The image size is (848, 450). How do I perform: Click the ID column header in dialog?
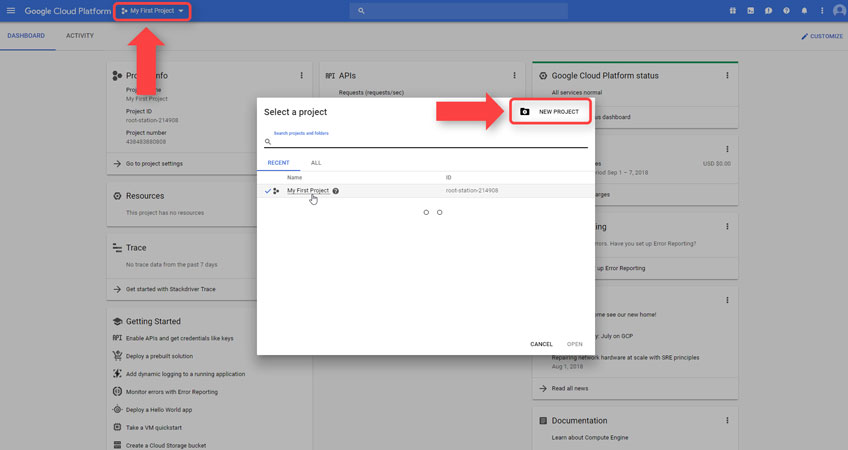point(448,177)
